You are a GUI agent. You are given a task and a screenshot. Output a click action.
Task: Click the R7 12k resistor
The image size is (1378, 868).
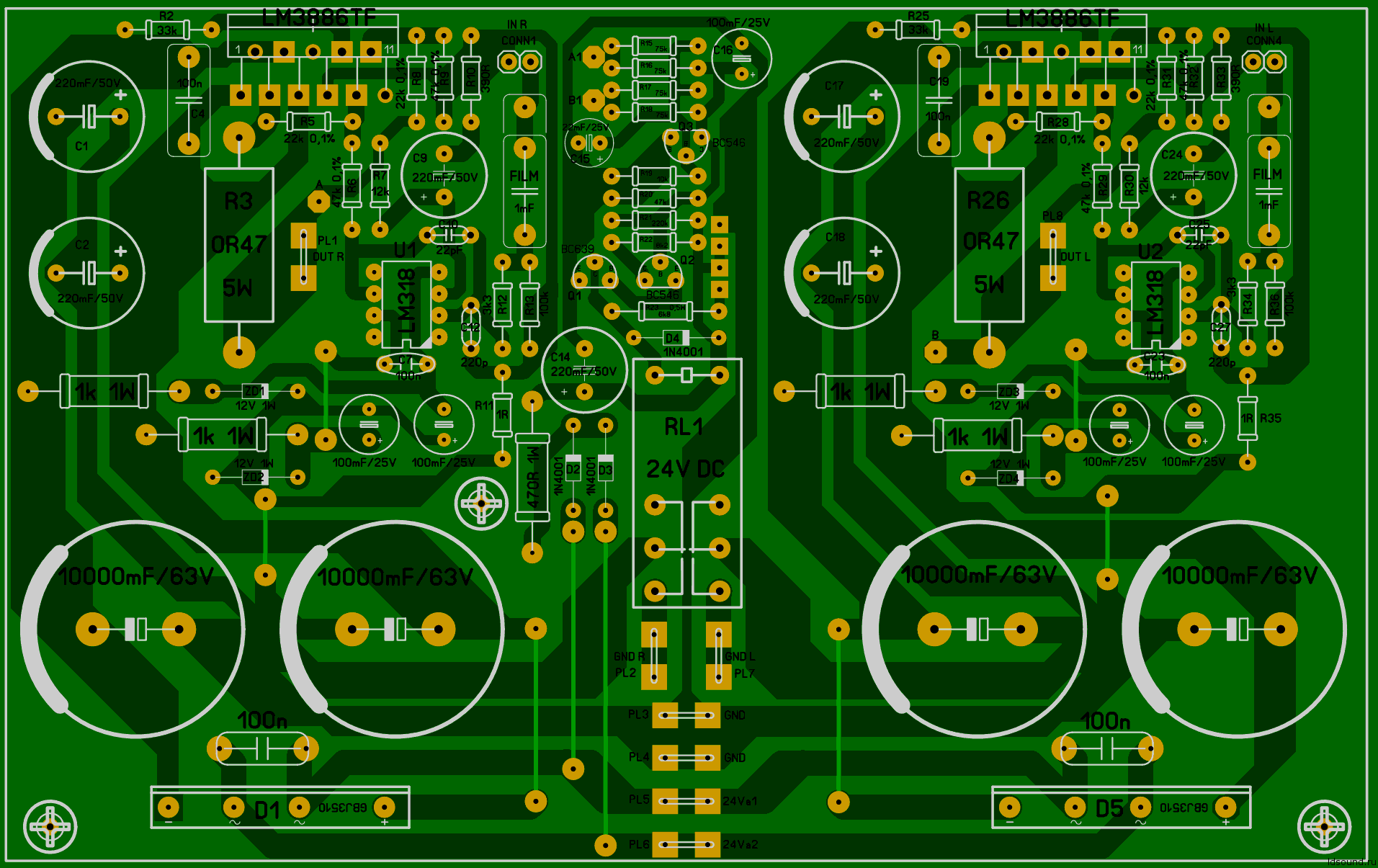pos(380,186)
